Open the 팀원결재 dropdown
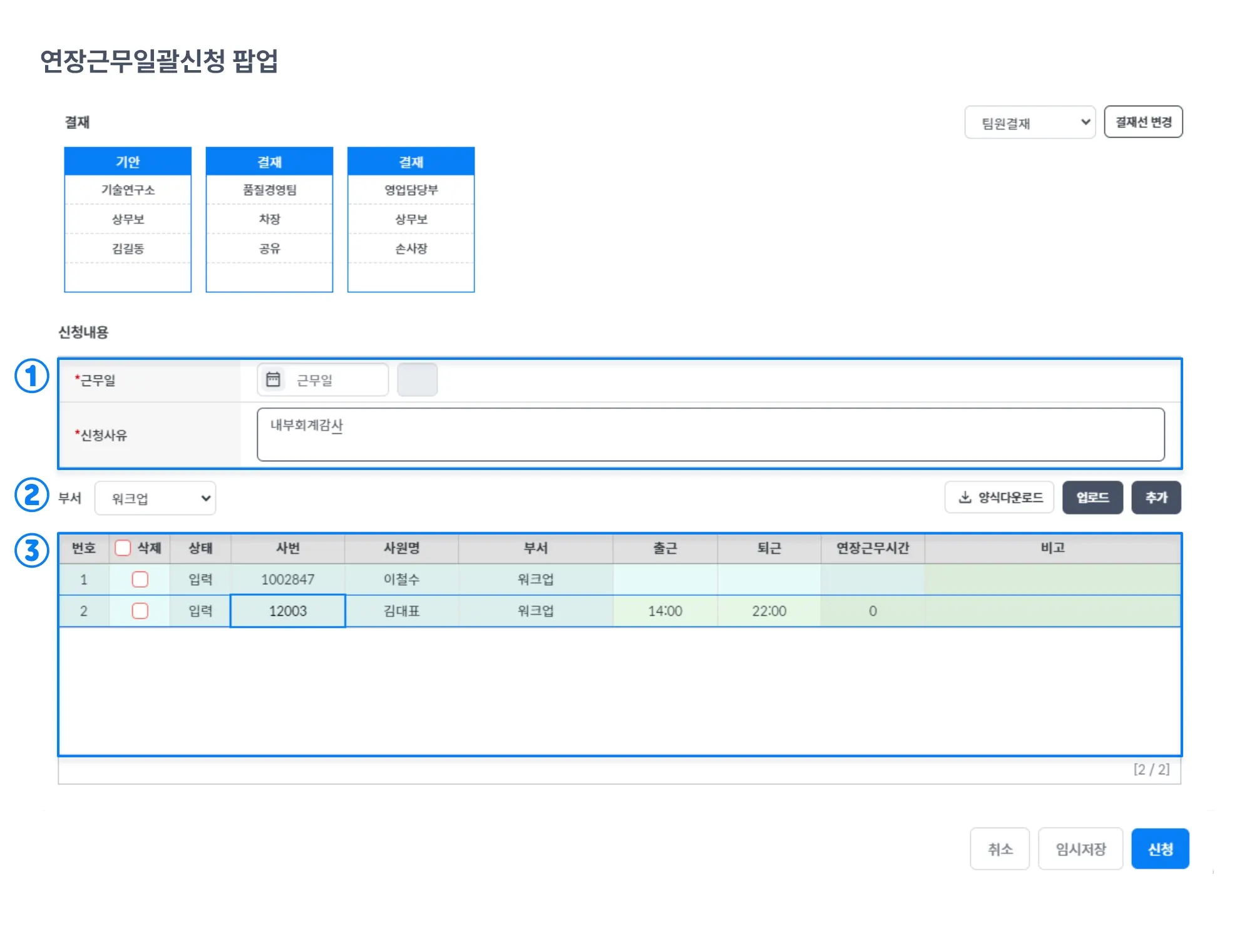Image resolution: width=1252 pixels, height=952 pixels. pos(1029,123)
